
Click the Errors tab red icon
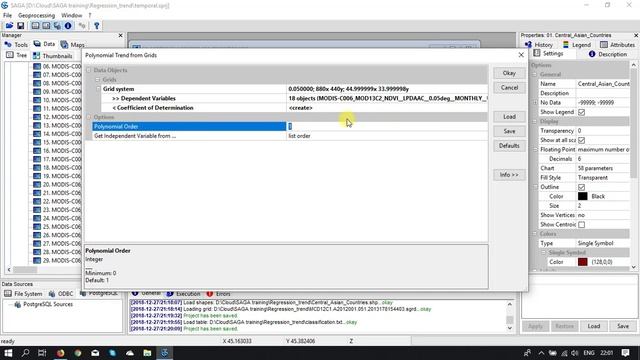[x=210, y=293]
